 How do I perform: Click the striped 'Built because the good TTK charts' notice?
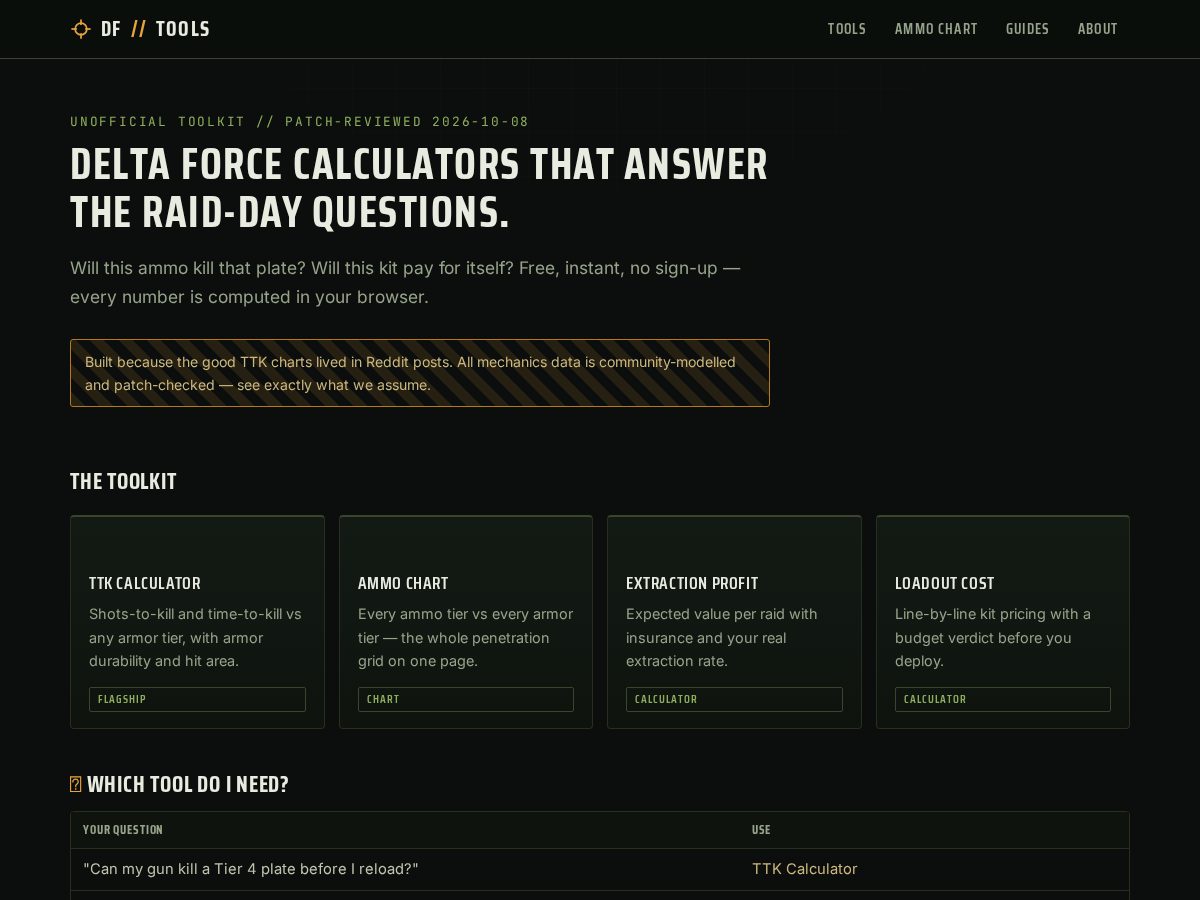point(420,373)
